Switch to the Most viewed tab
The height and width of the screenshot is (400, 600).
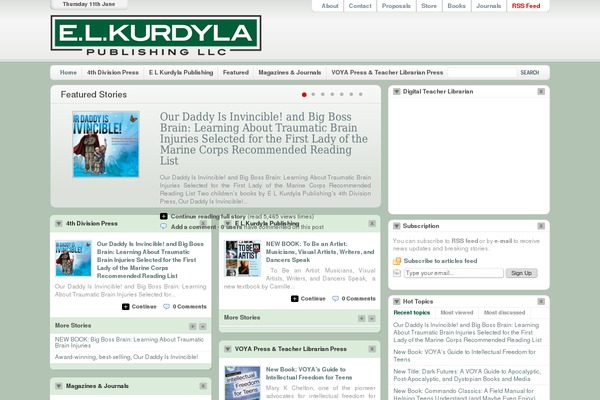[x=457, y=313]
